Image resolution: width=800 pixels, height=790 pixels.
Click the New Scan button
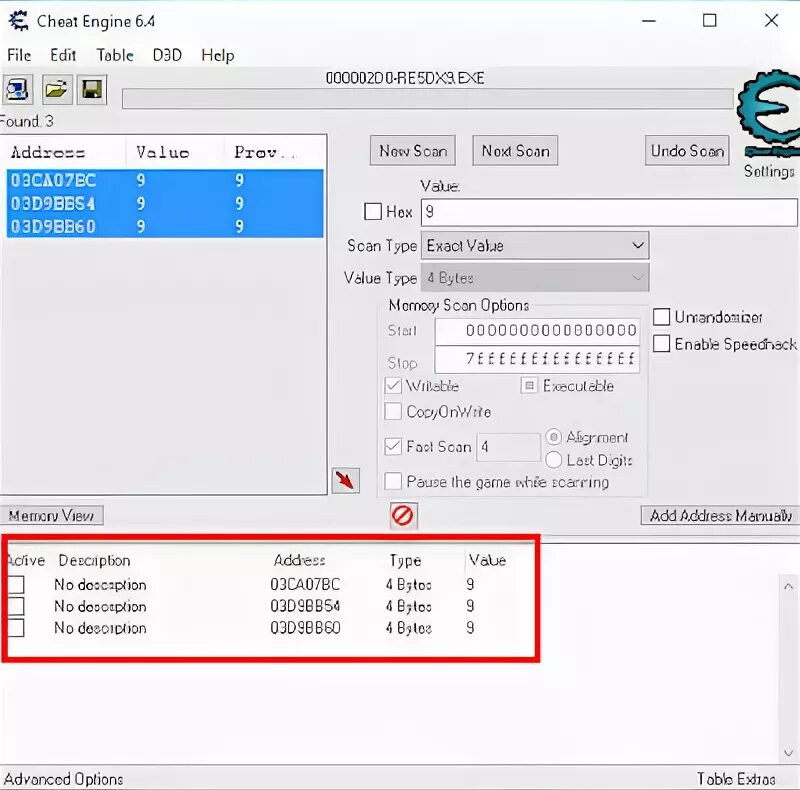pyautogui.click(x=413, y=151)
